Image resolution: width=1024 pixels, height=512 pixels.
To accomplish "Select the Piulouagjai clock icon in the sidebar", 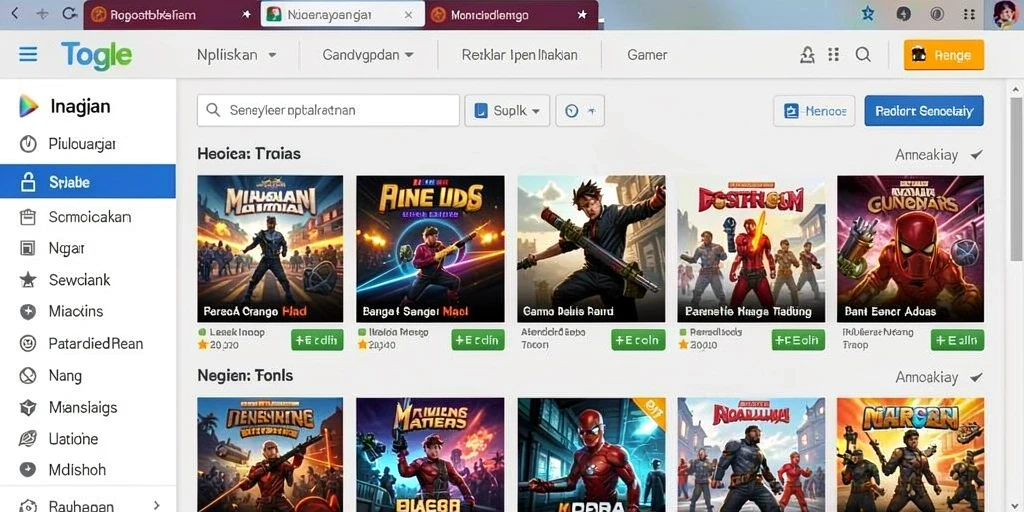I will point(28,144).
